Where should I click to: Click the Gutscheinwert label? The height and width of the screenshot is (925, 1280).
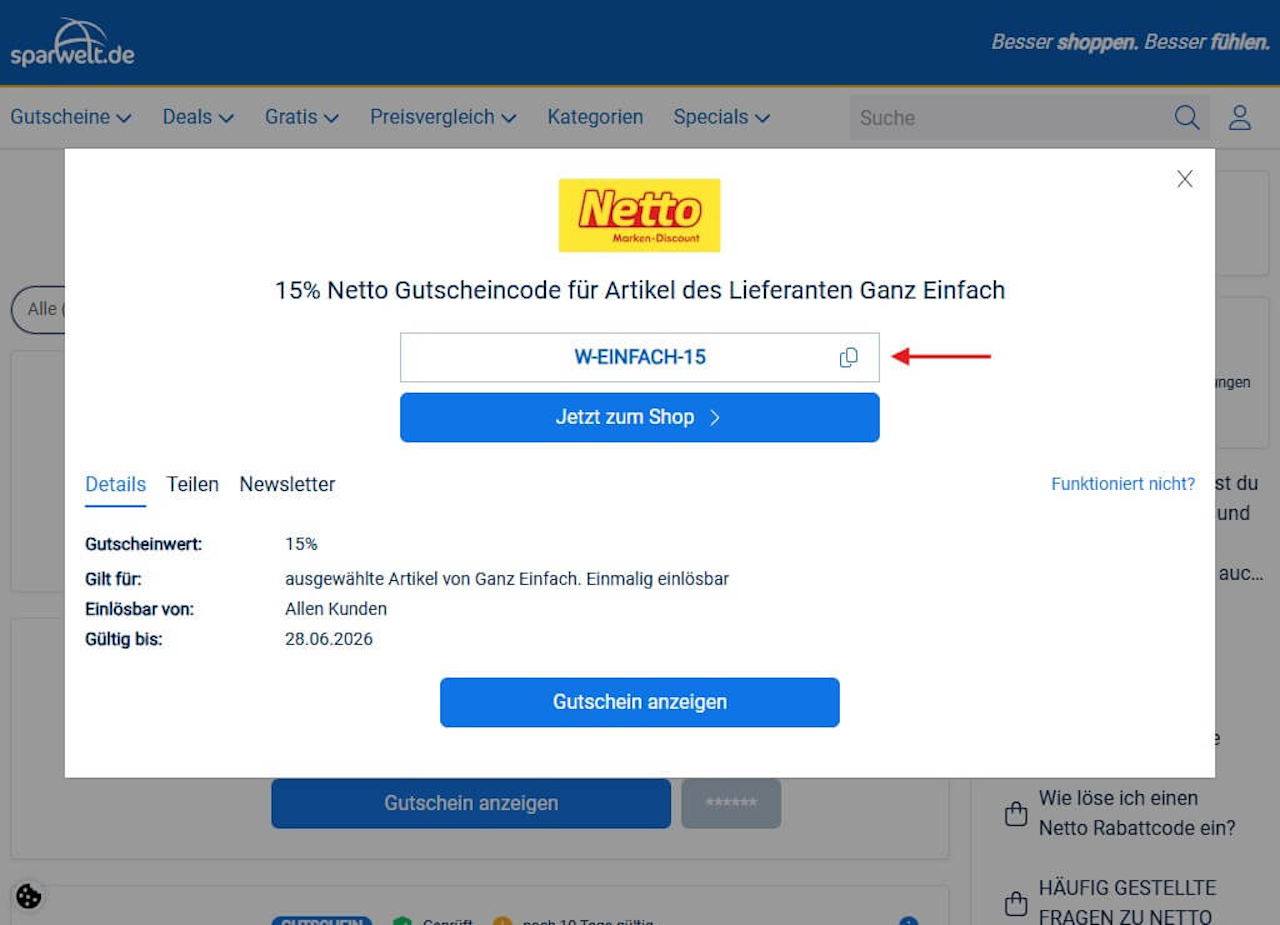[144, 544]
